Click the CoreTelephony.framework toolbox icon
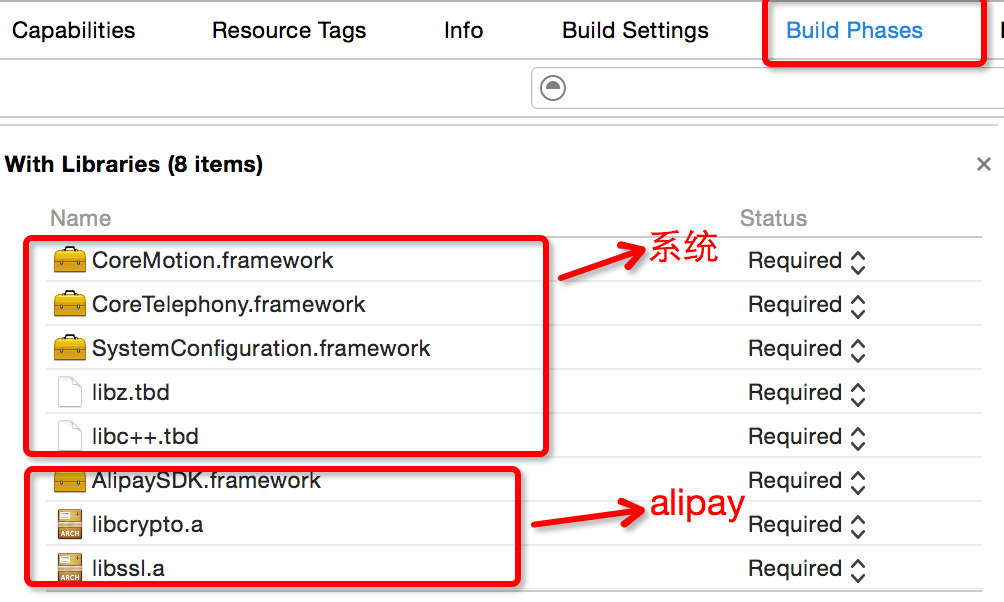 pos(69,305)
